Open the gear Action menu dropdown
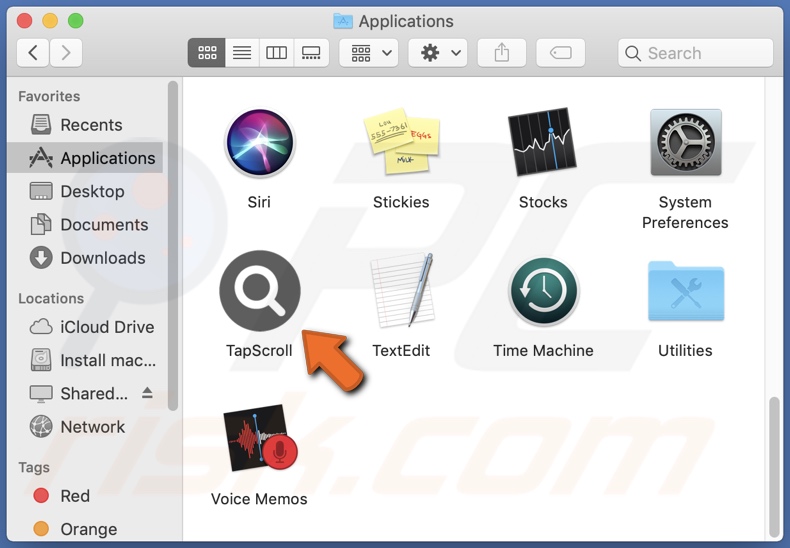The image size is (790, 548). (439, 53)
